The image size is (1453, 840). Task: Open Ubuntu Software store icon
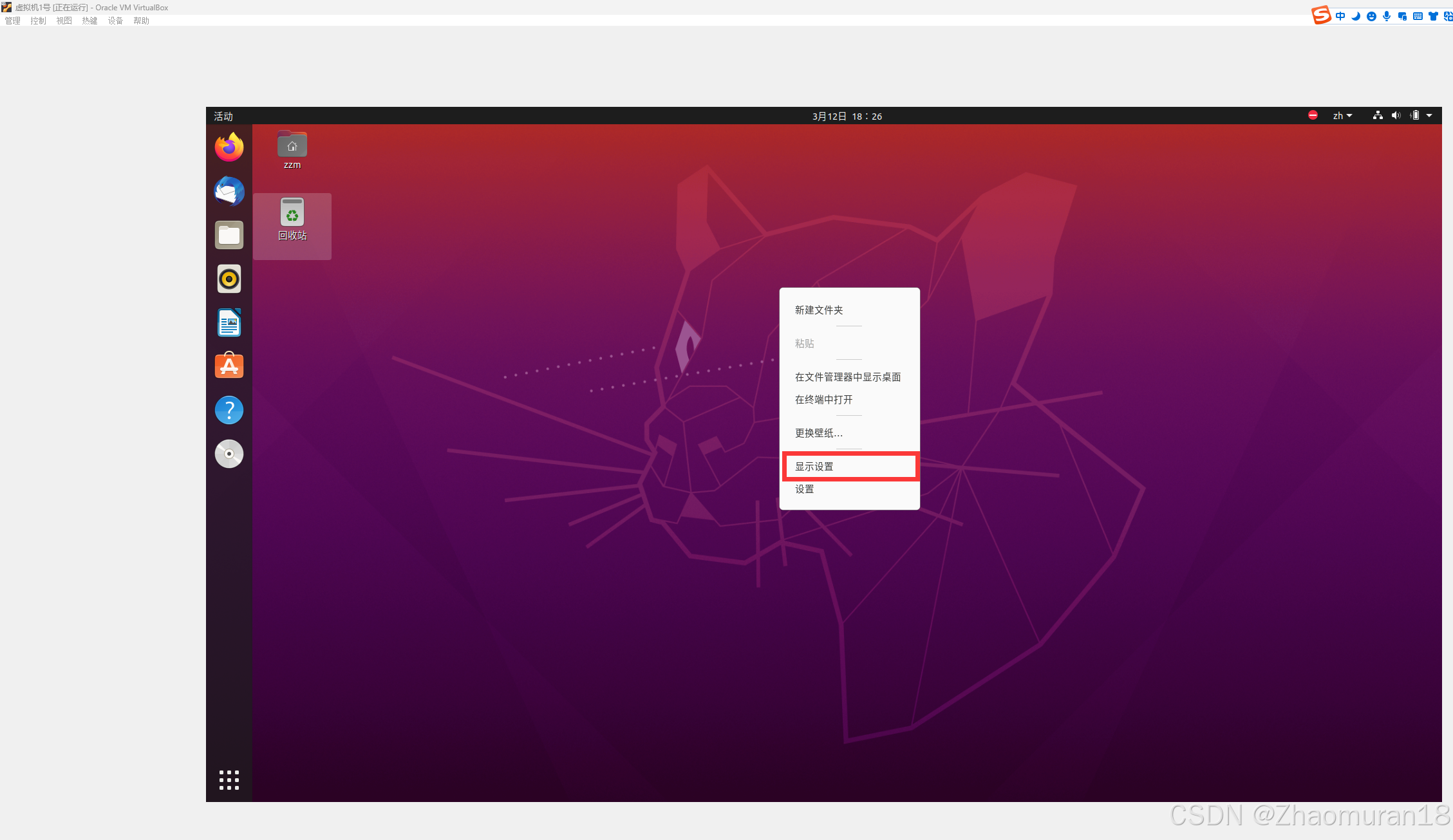click(229, 366)
